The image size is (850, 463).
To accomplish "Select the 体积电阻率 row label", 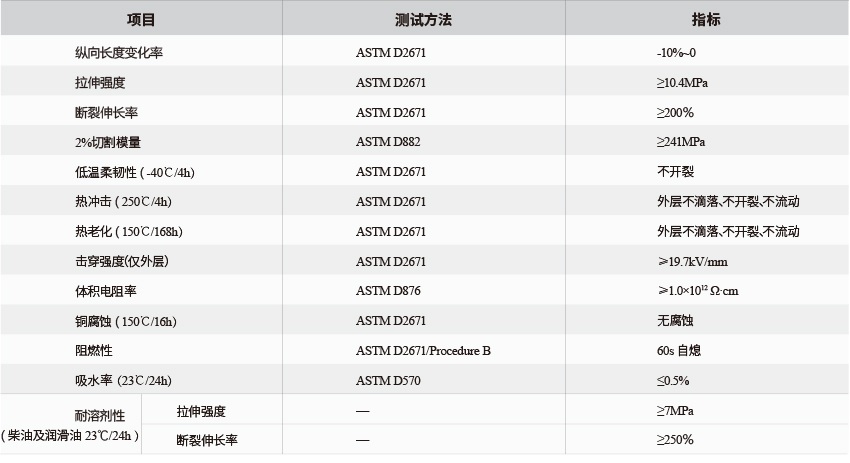I will 106,291.
